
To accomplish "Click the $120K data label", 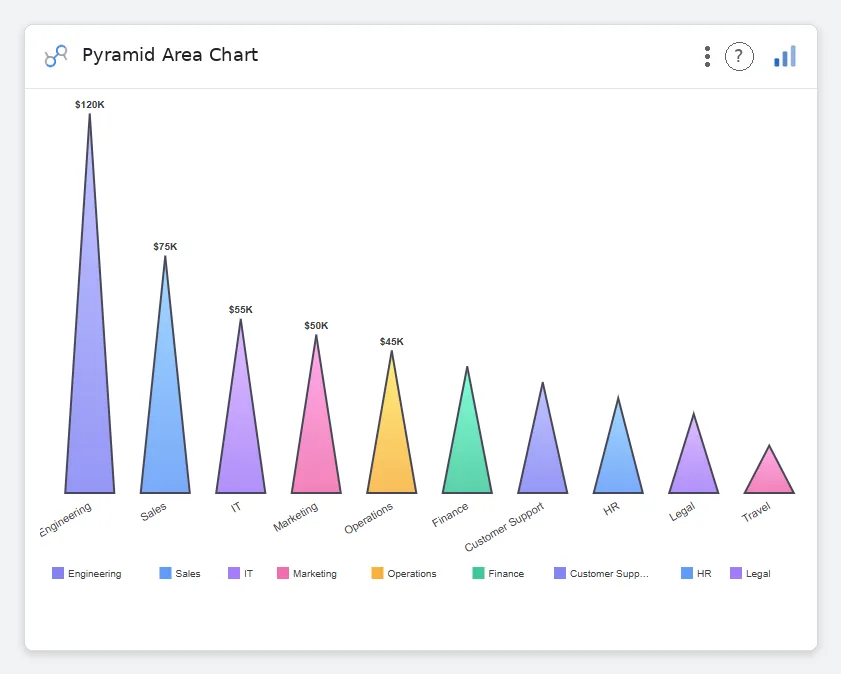I will pyautogui.click(x=90, y=105).
